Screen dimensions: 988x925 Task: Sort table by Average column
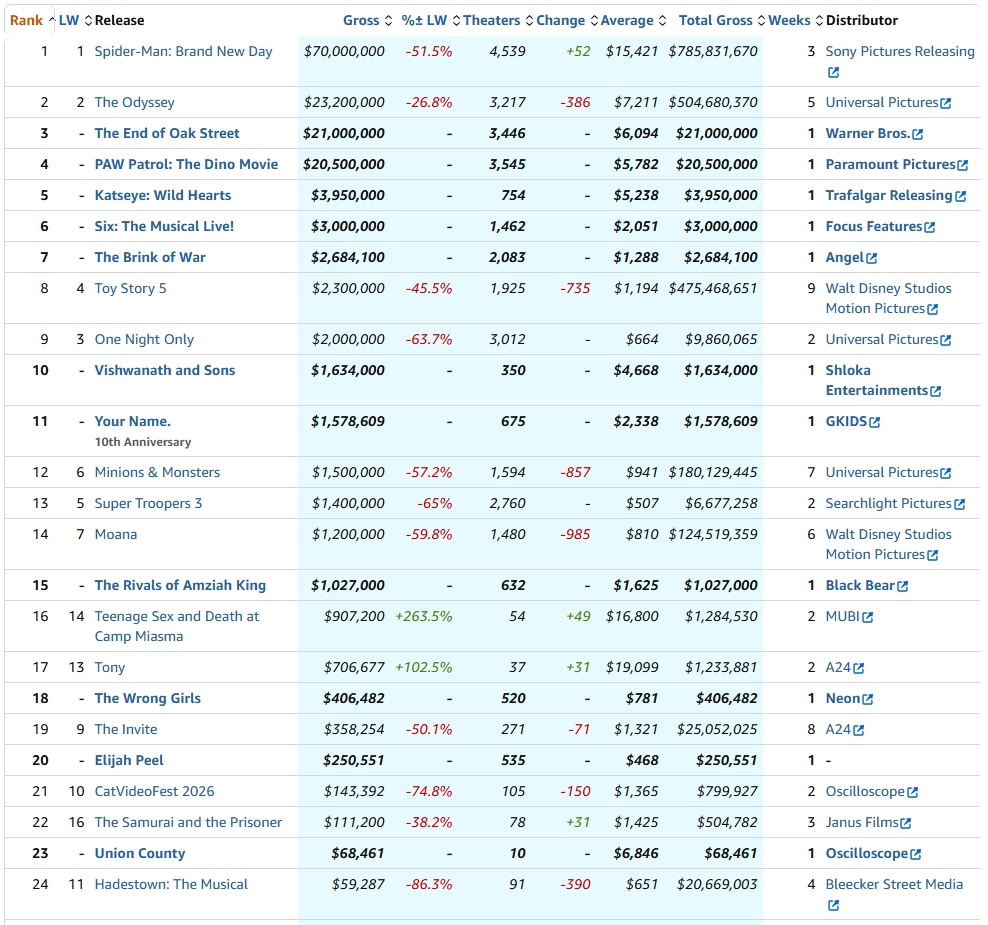(633, 20)
